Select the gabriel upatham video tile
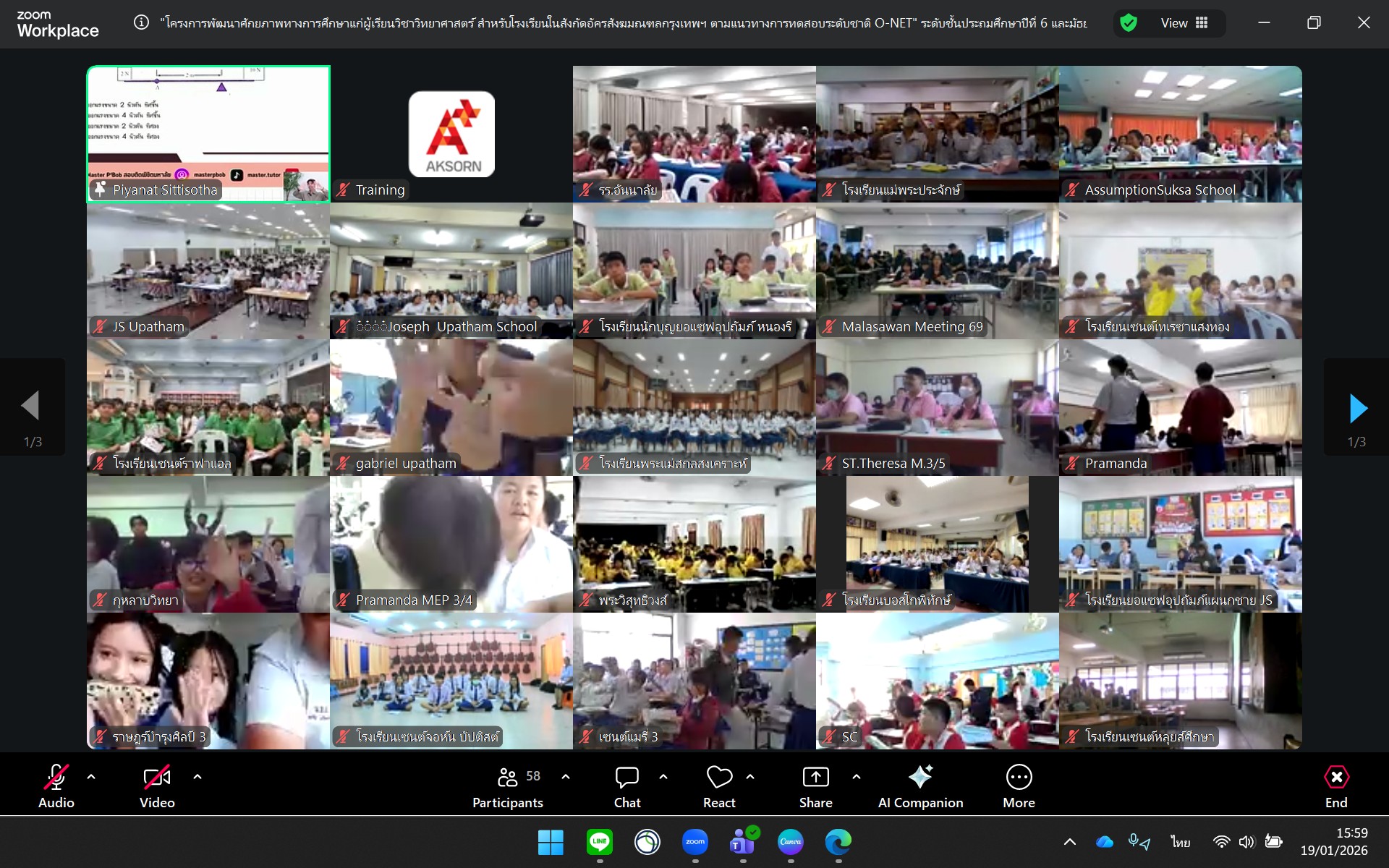Screen dimensions: 1389x868 pos(451,407)
